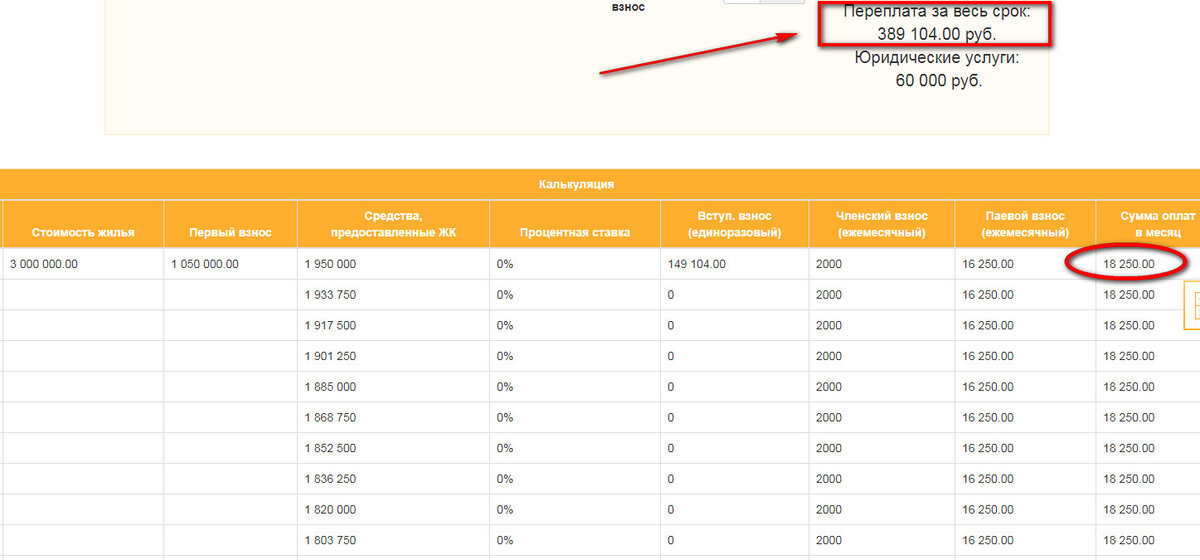Screen dimensions: 1200x560
Task: Click the 1 868 750 funds cell
Action: [x=393, y=418]
